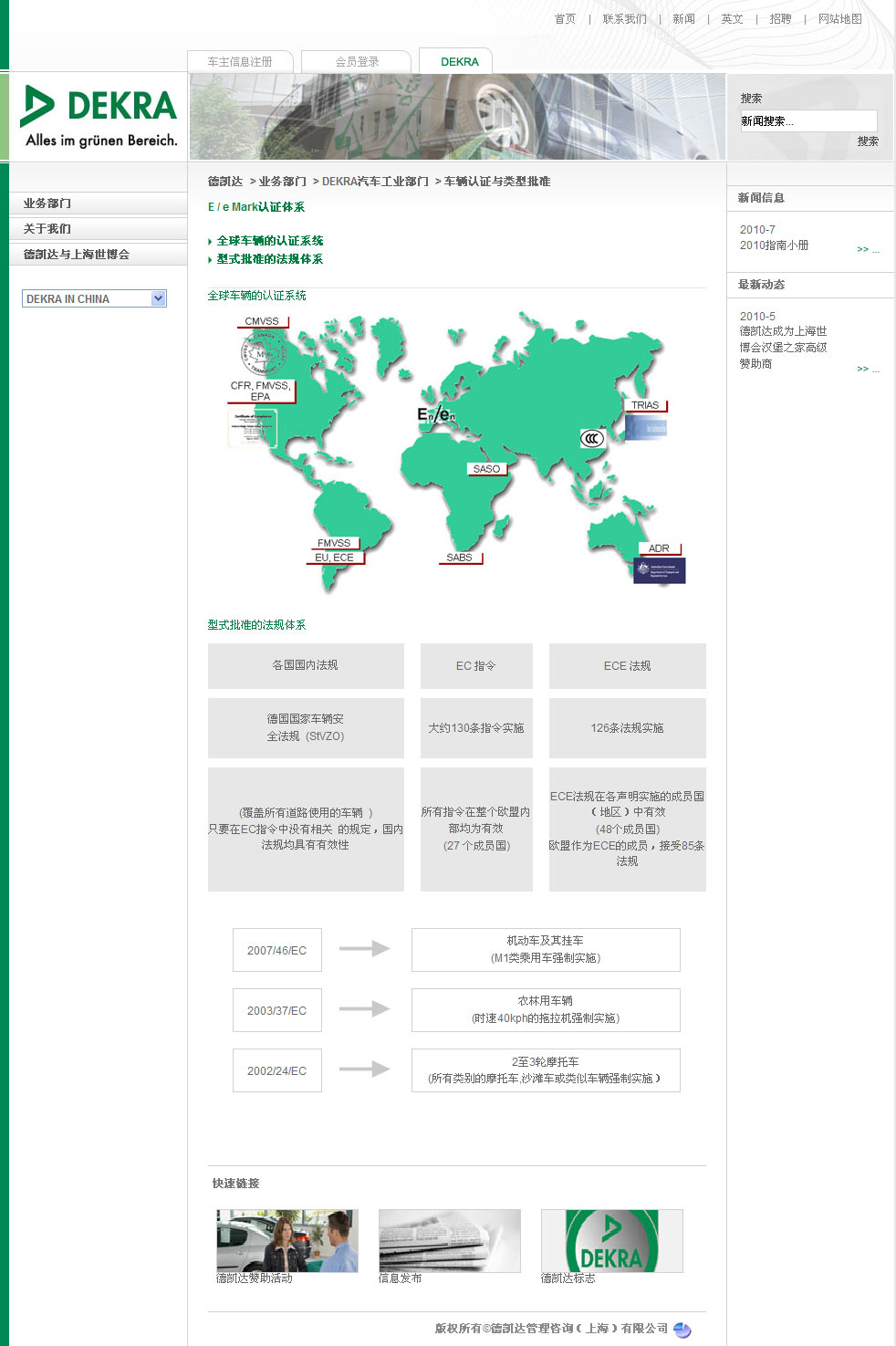This screenshot has height=1346, width=896.
Task: Click the Australian ADR emblem image
Action: 660,570
